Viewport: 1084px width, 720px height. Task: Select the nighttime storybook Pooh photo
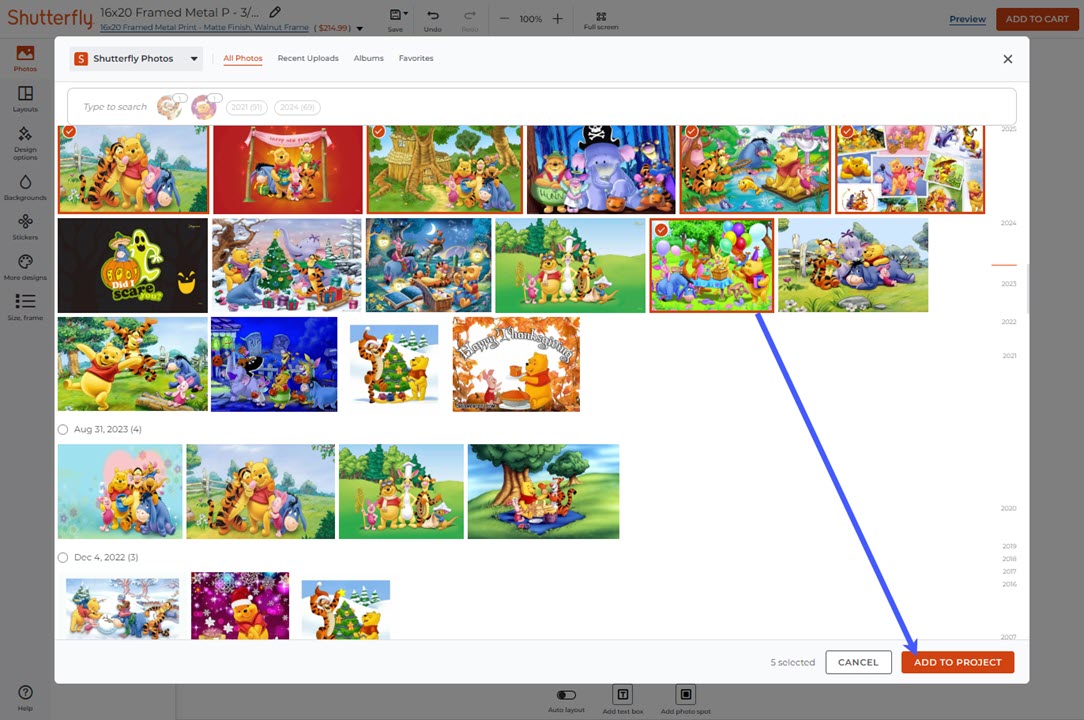point(429,266)
